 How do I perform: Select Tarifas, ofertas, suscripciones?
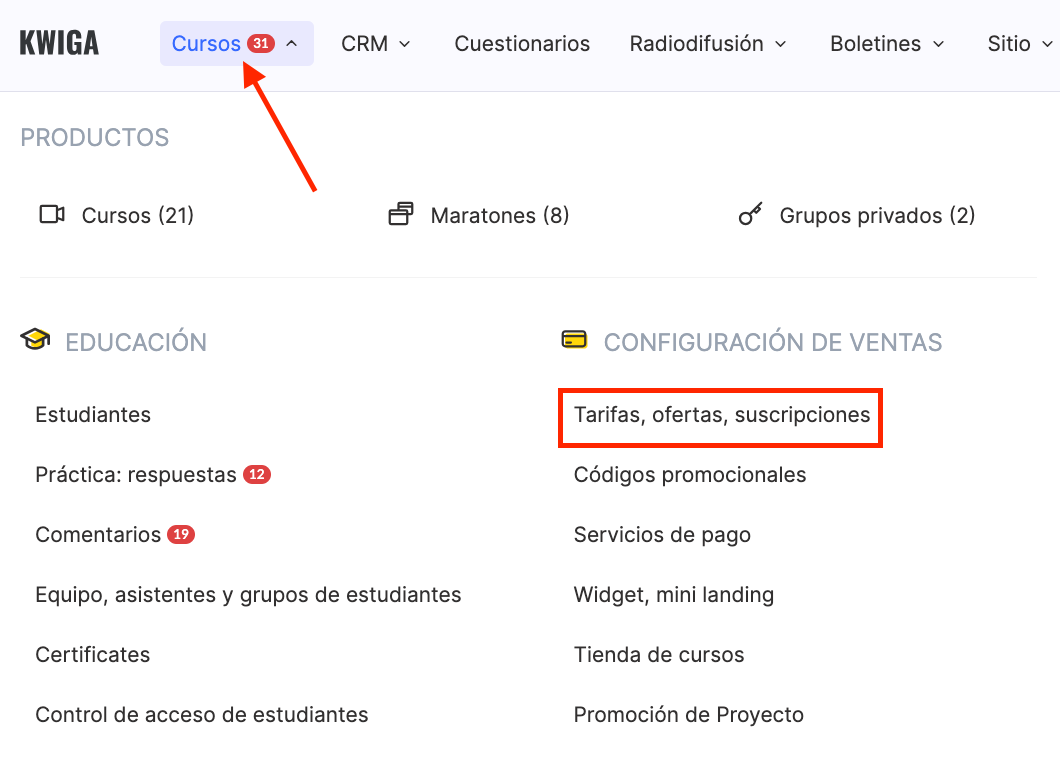click(721, 415)
